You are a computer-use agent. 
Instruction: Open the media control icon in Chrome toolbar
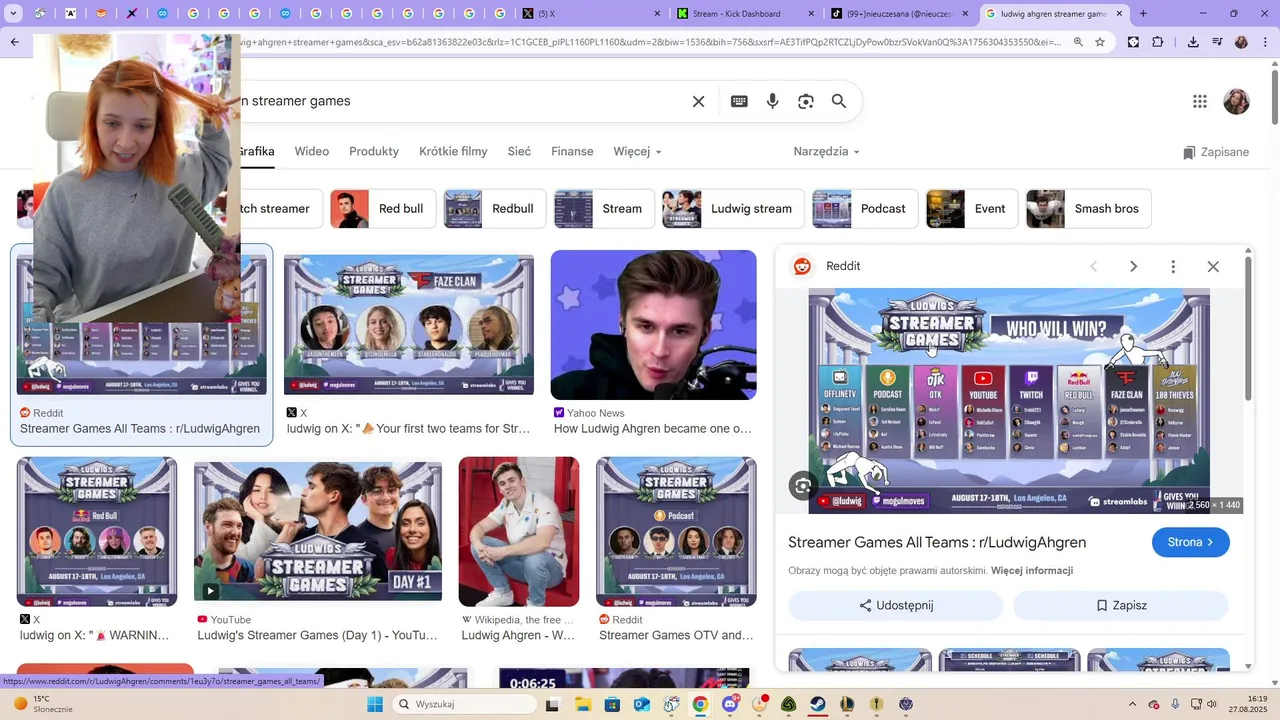tap(1217, 42)
